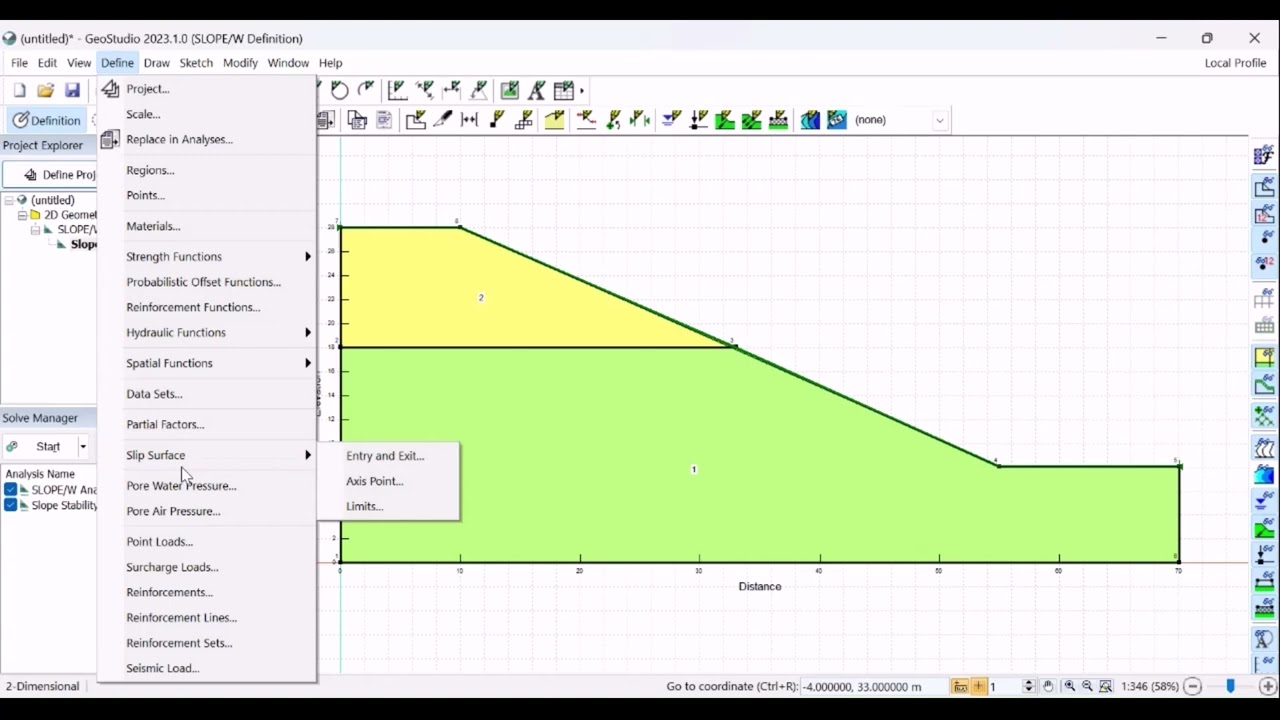Open the Modify menu
Screen dimensions: 1280x720
pyautogui.click(x=240, y=63)
